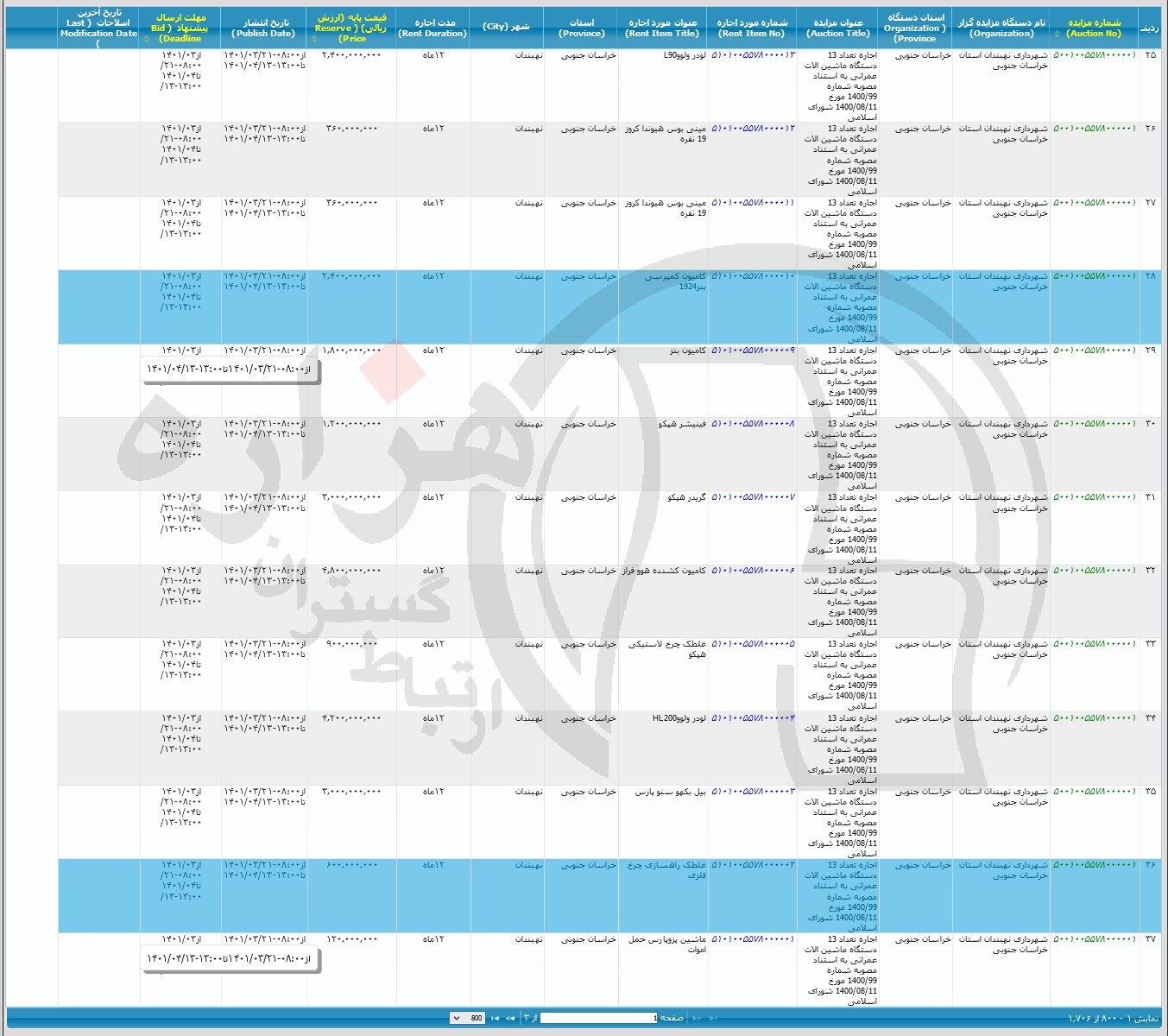Click the sort arrows beside Reserve Price header
The width and height of the screenshot is (1168, 1036).
(x=313, y=39)
